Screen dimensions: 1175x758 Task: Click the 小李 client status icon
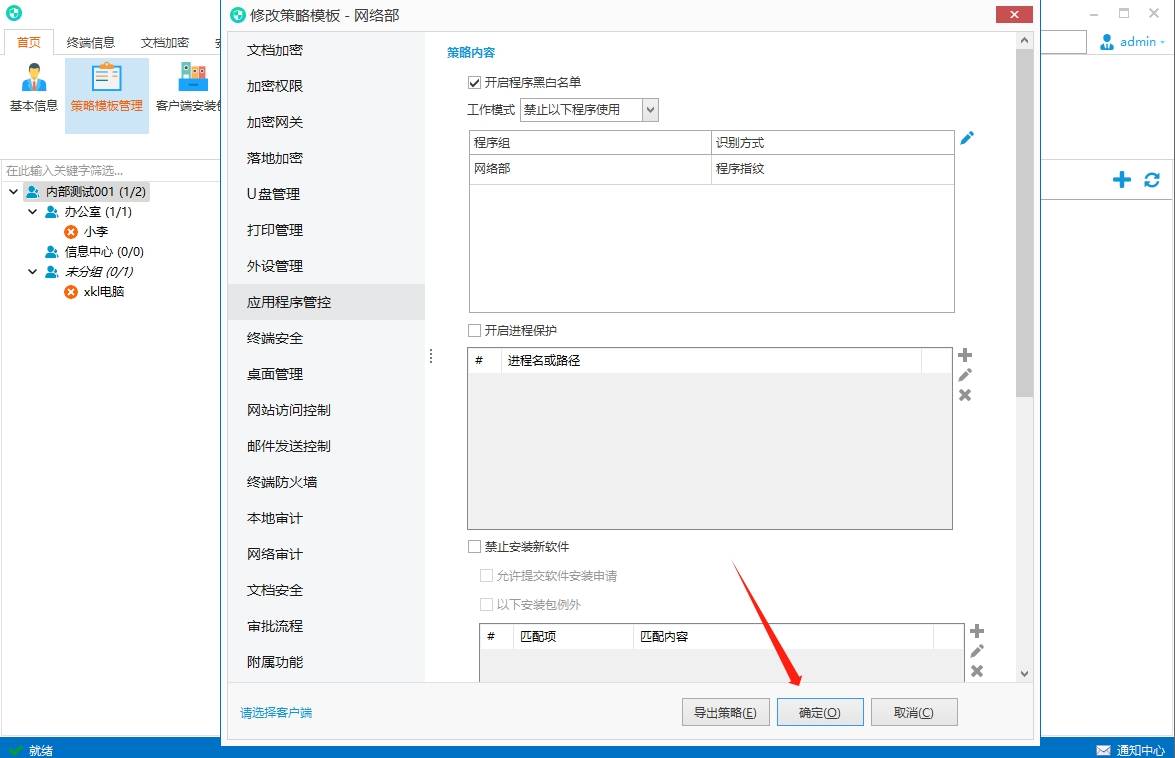(x=71, y=232)
